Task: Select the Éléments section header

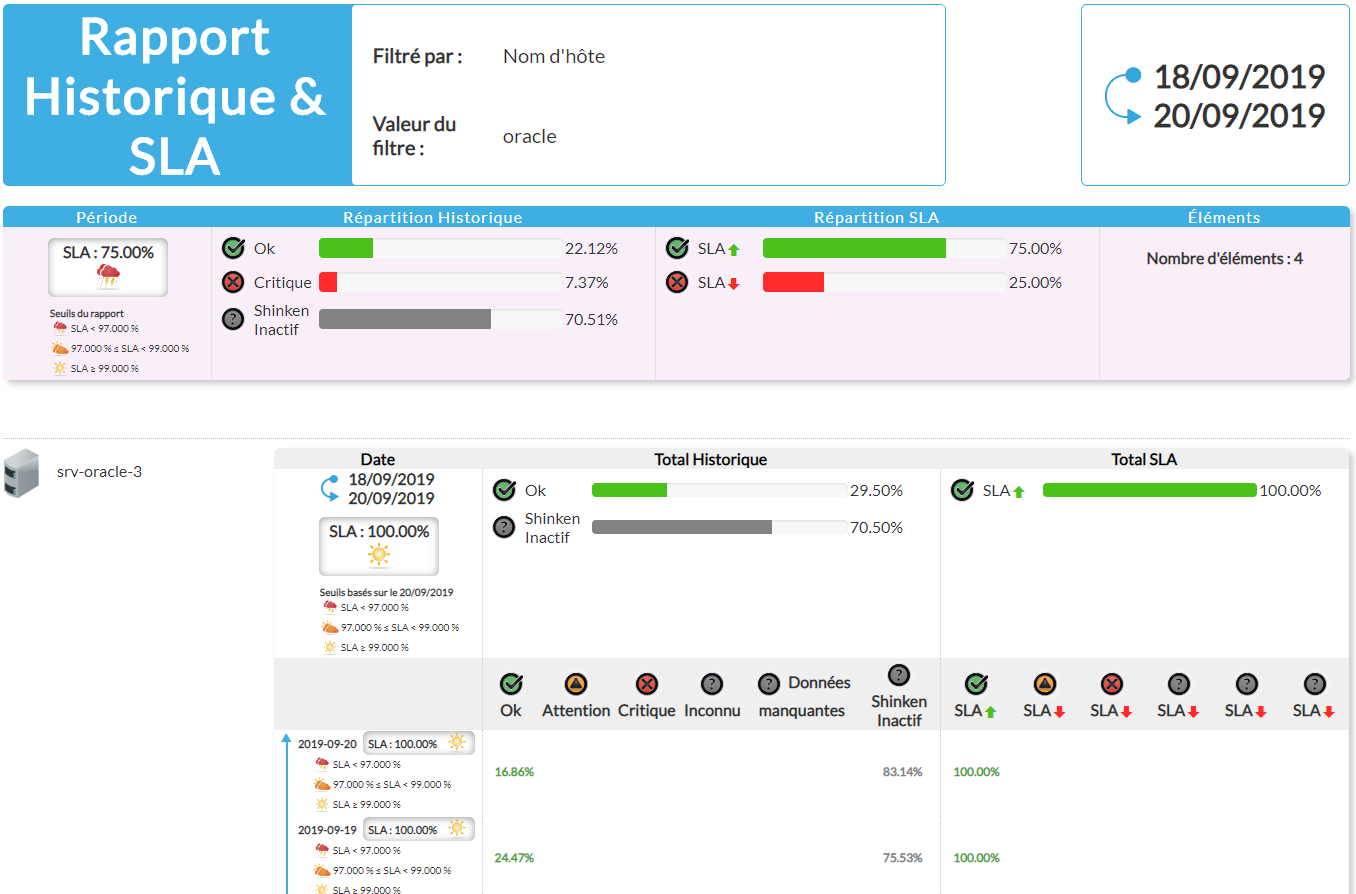Action: pos(1224,217)
